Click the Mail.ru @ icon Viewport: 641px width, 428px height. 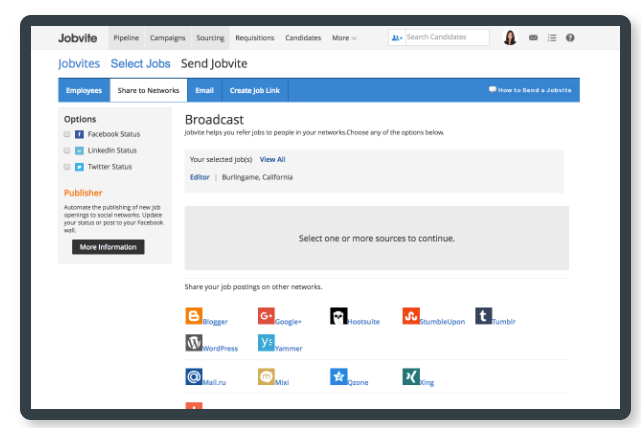click(194, 376)
